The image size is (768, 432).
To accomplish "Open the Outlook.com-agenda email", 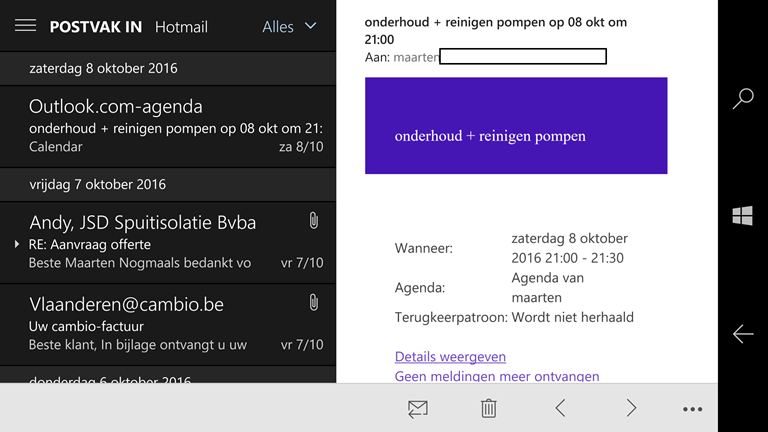I will tap(168, 126).
